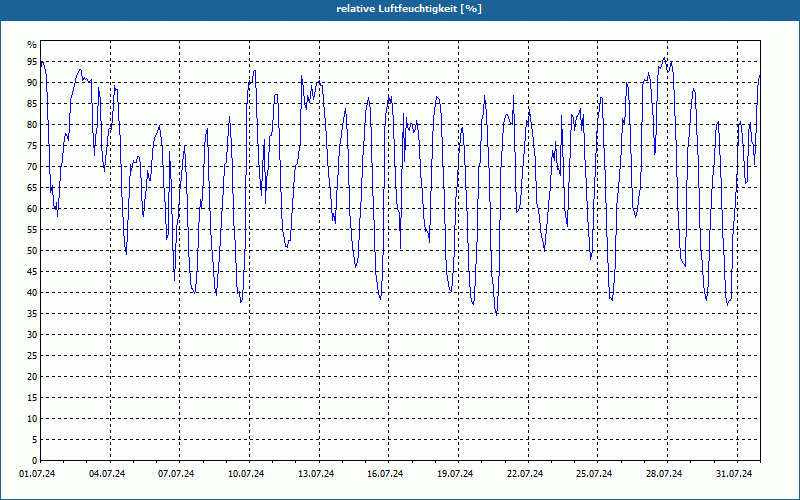Screen dimensions: 800x500
Task: Select the date label 28.07.24
Action: (664, 474)
